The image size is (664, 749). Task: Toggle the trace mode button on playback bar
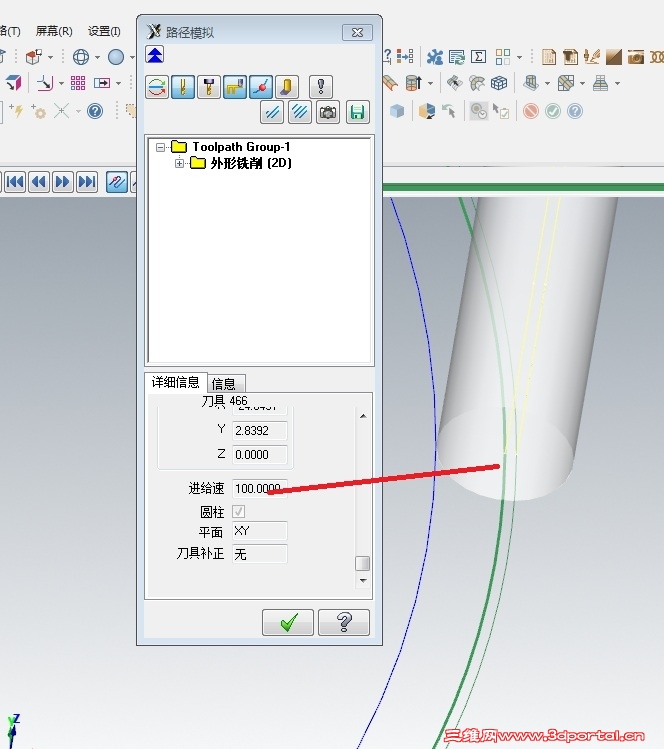tap(117, 182)
